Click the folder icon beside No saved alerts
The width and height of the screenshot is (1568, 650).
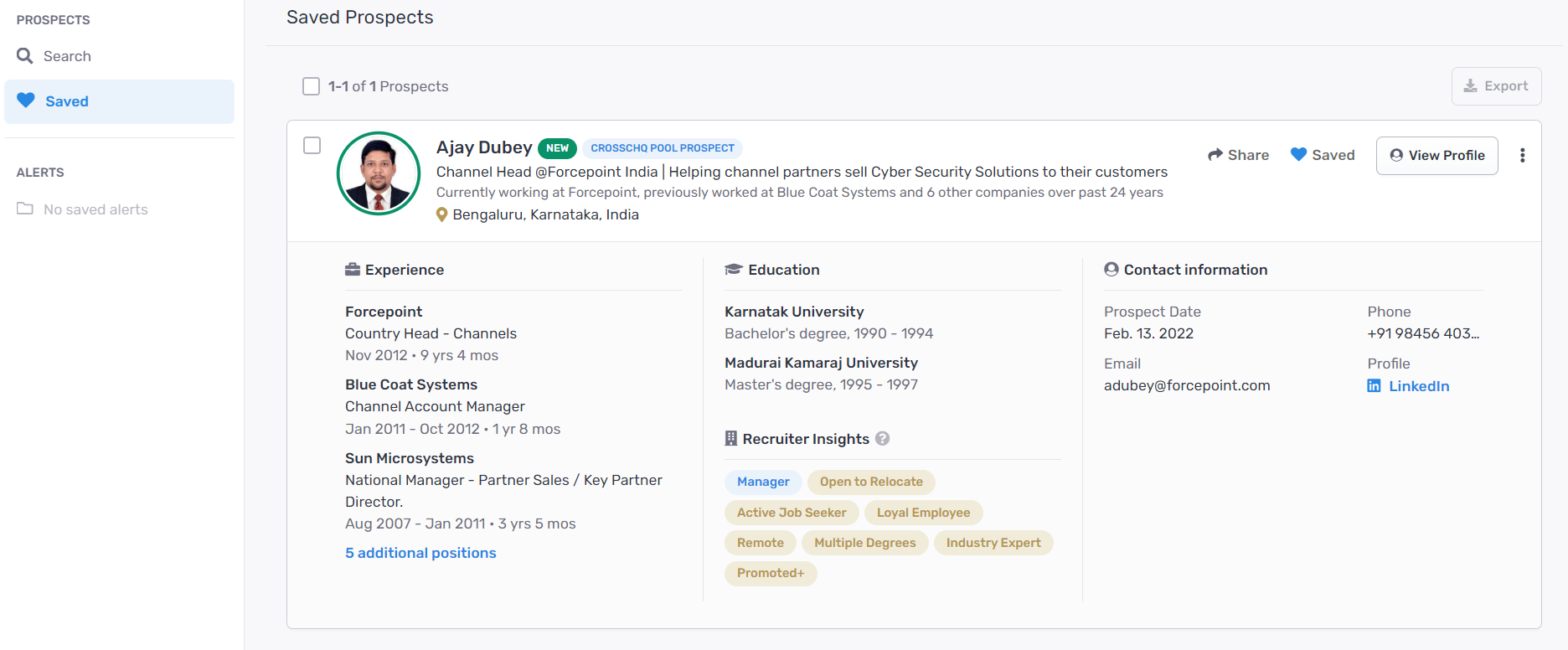point(25,209)
